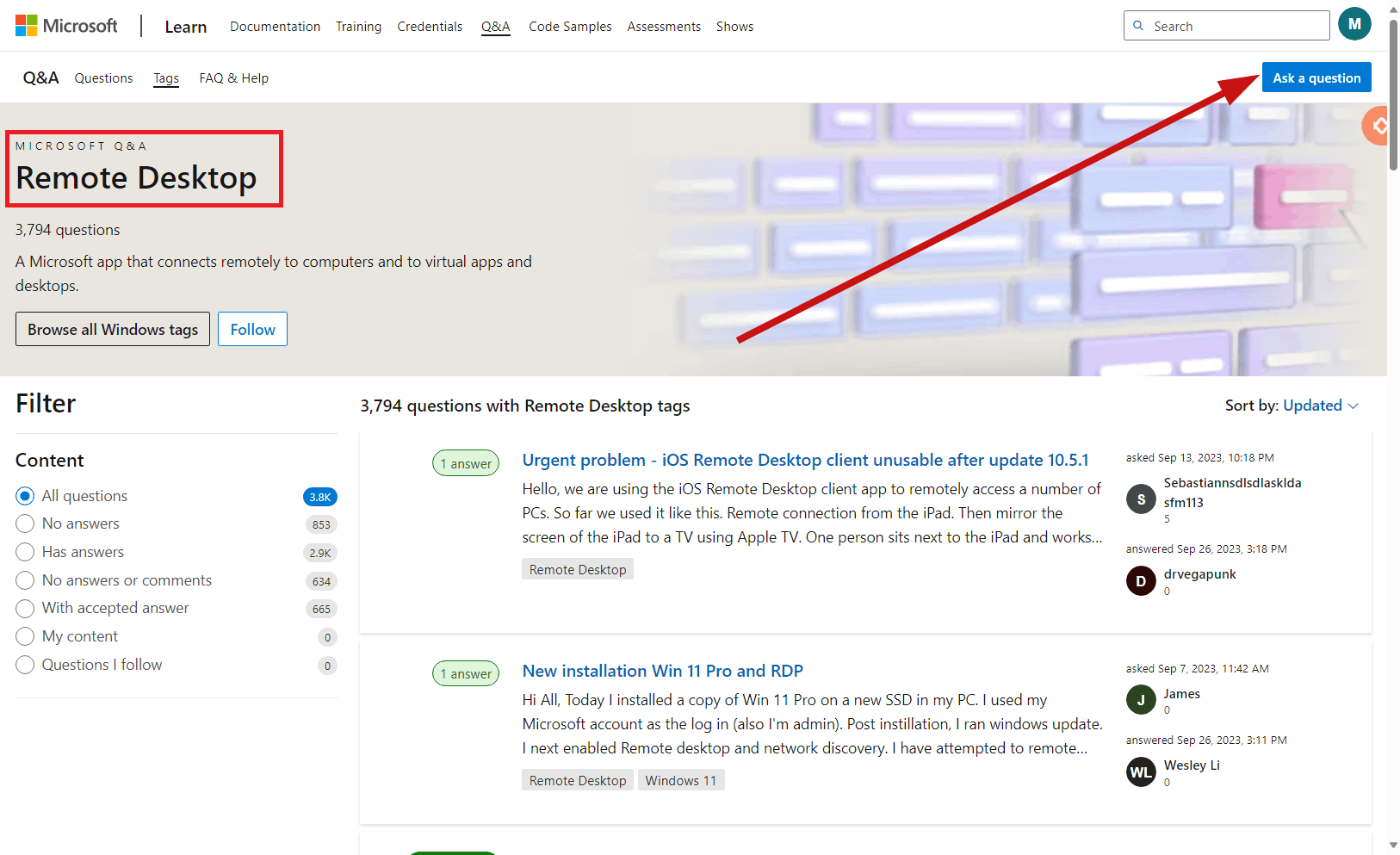Open the Learn home link
Image resolution: width=1400 pixels, height=855 pixels.
(x=186, y=27)
